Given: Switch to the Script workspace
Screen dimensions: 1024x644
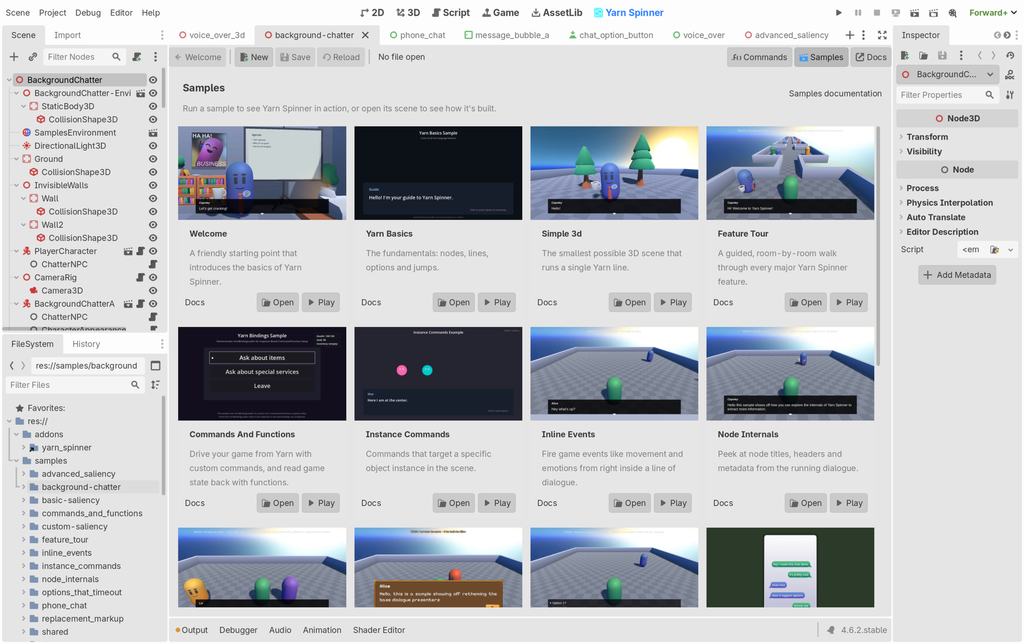Looking at the screenshot, I should (x=450, y=12).
